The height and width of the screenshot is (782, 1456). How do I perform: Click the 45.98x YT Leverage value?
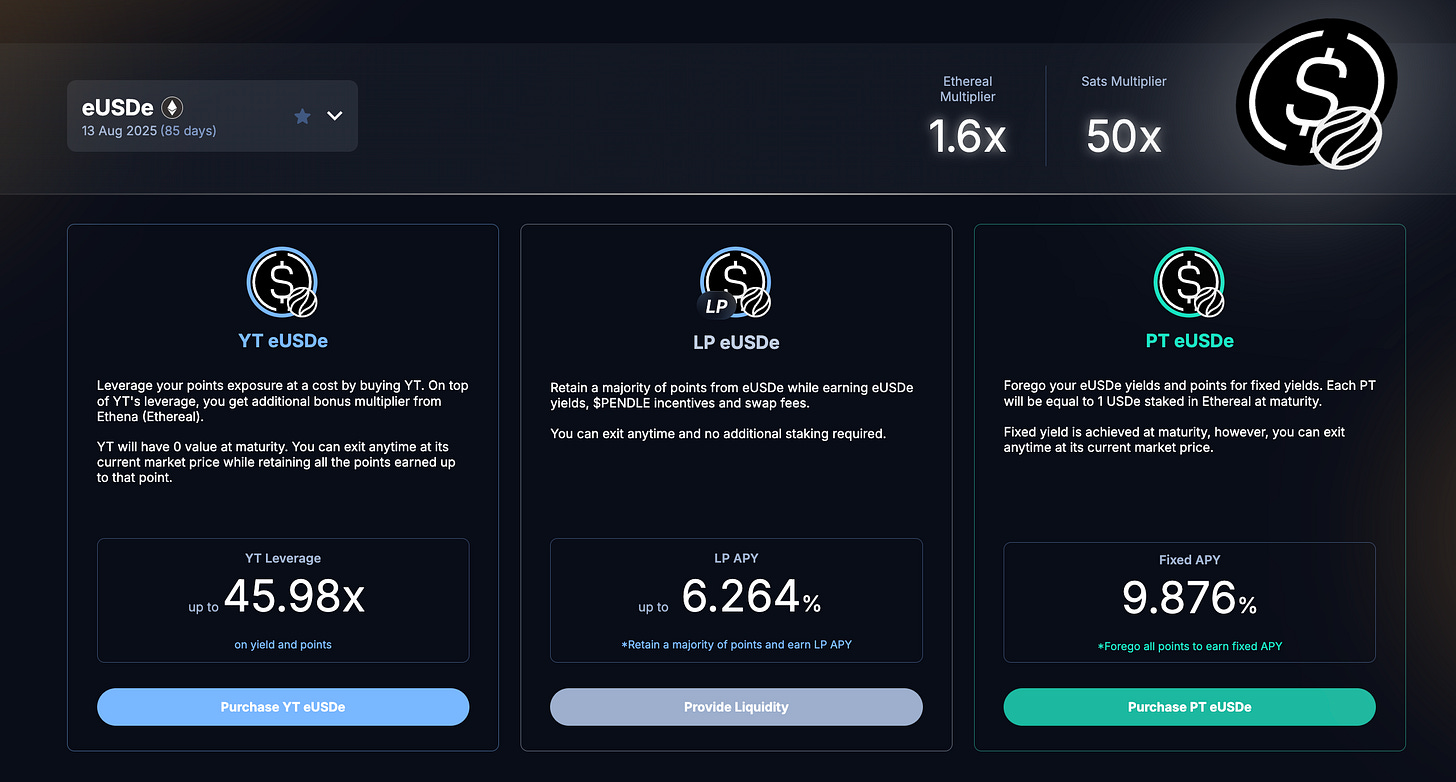pos(294,596)
